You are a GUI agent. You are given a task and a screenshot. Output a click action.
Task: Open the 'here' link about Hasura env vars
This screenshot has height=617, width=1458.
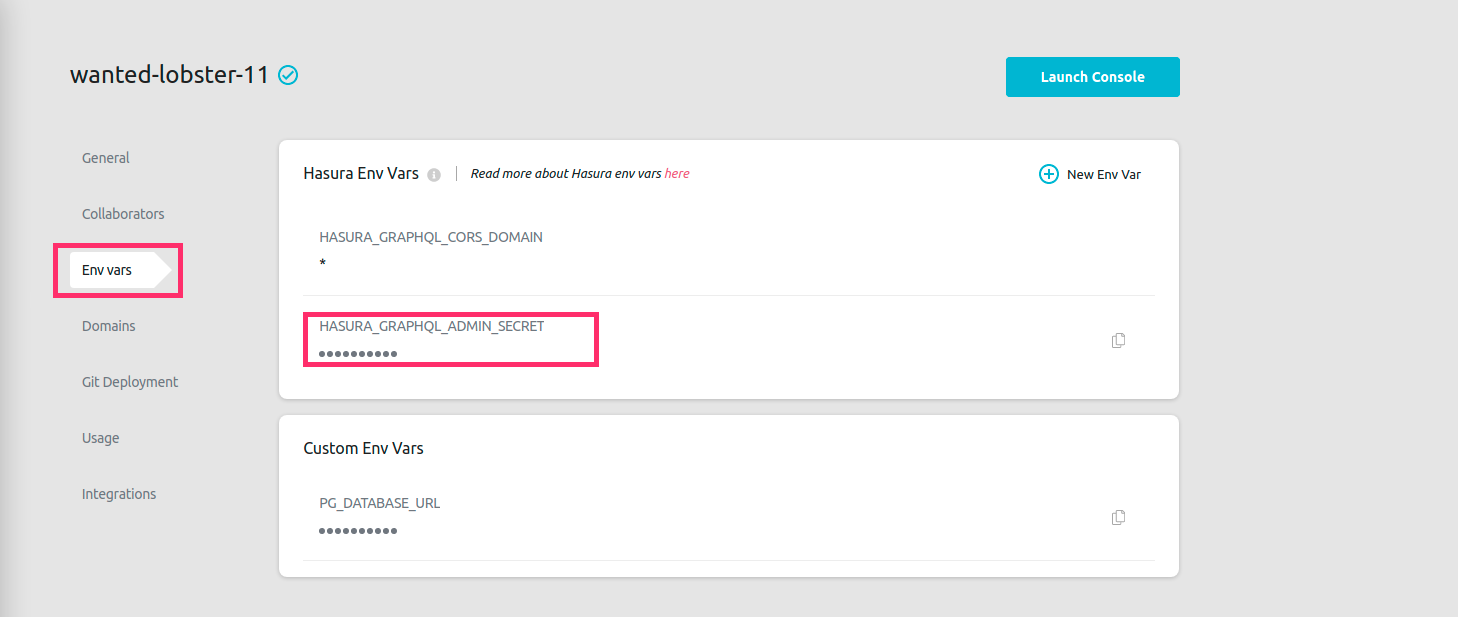[x=677, y=173]
